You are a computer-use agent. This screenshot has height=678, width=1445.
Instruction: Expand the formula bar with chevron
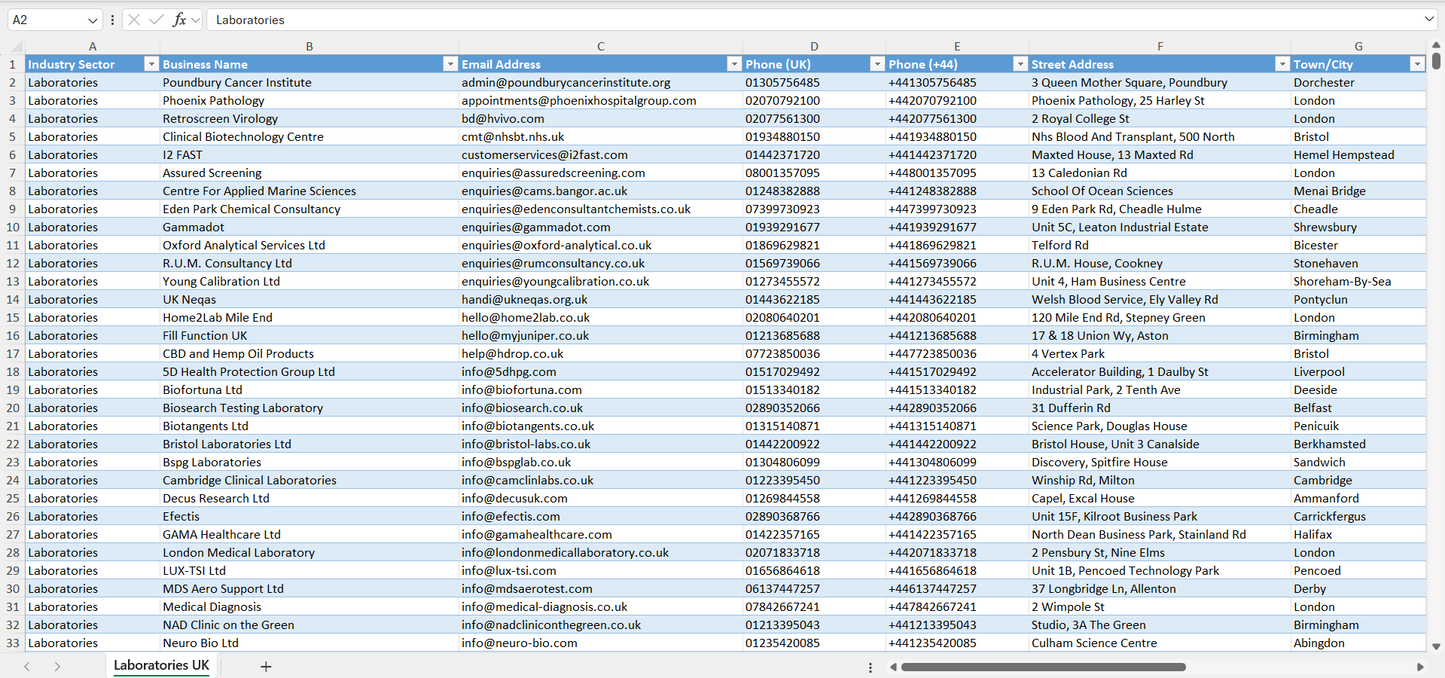coord(1429,20)
